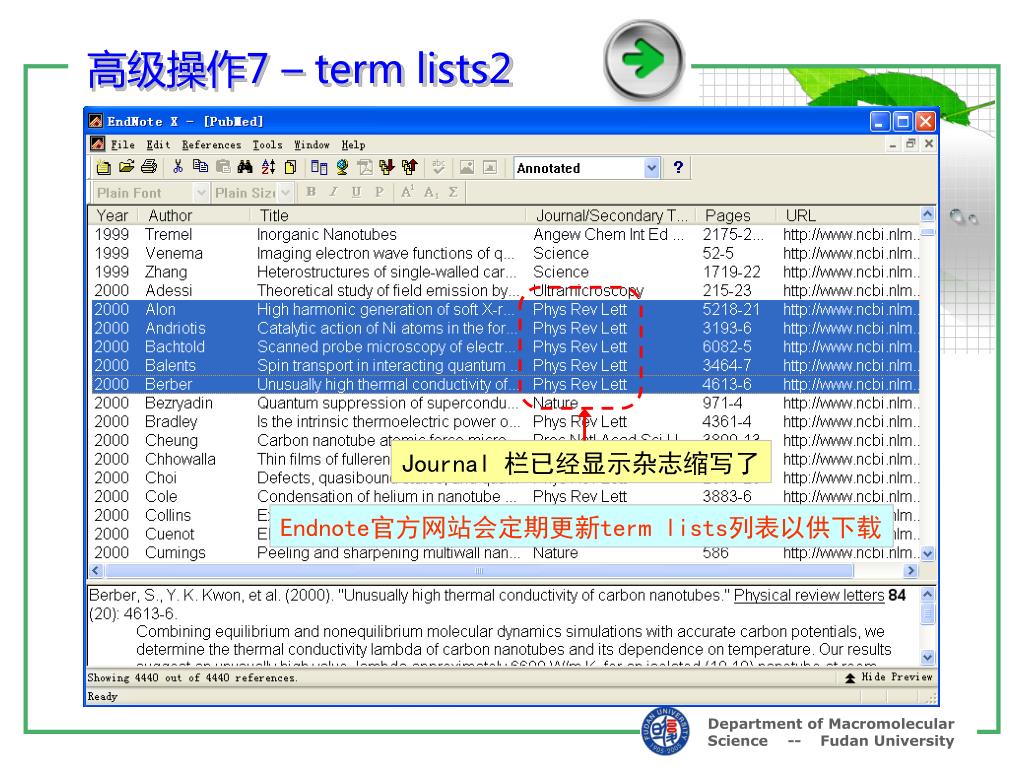Click the Import down-arrow icon

387,168
